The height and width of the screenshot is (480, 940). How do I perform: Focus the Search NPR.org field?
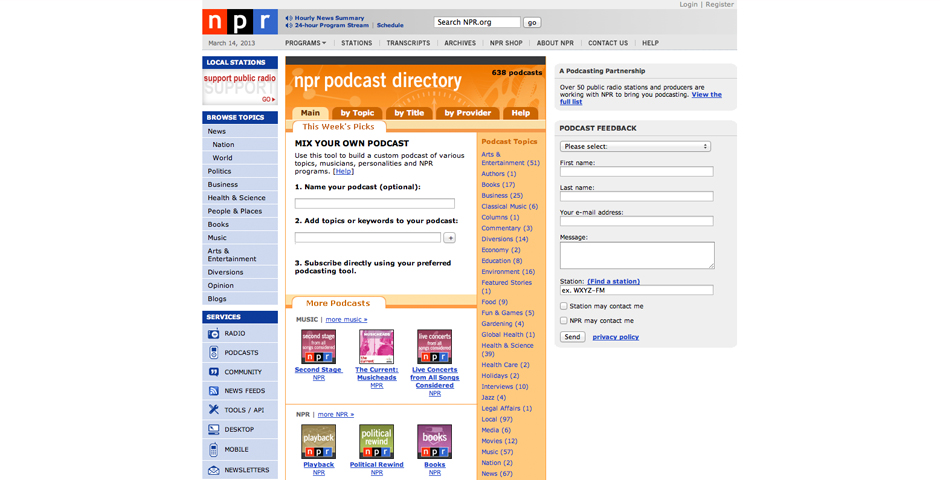477,22
